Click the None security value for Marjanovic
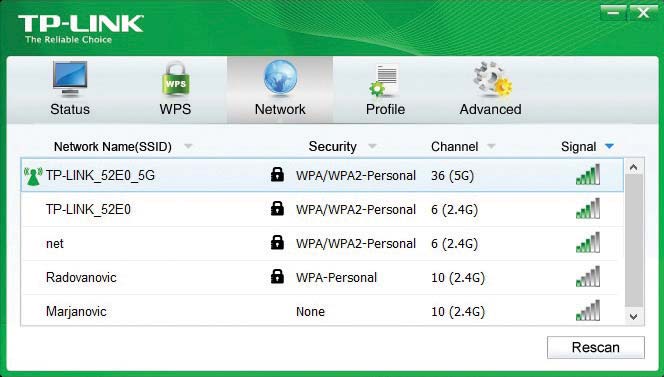The height and width of the screenshot is (377, 664). click(310, 312)
